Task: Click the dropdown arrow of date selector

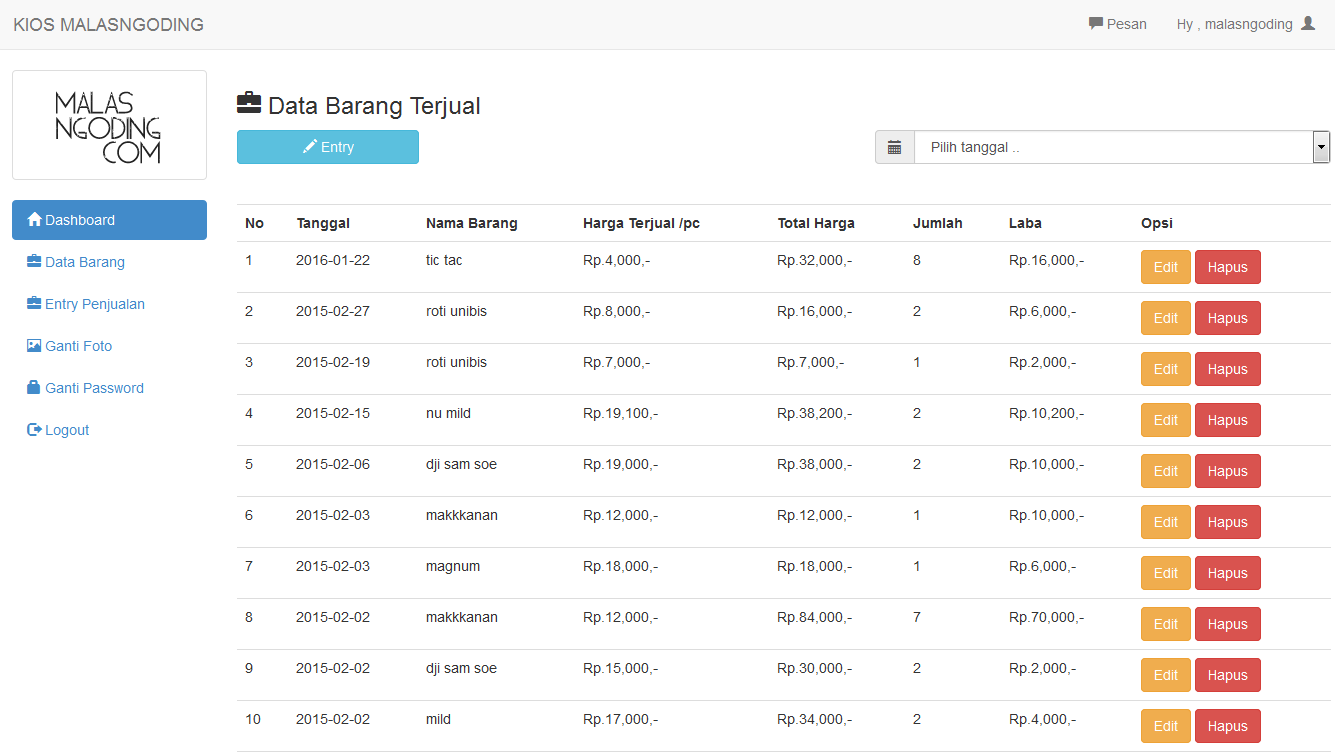Action: [x=1321, y=147]
